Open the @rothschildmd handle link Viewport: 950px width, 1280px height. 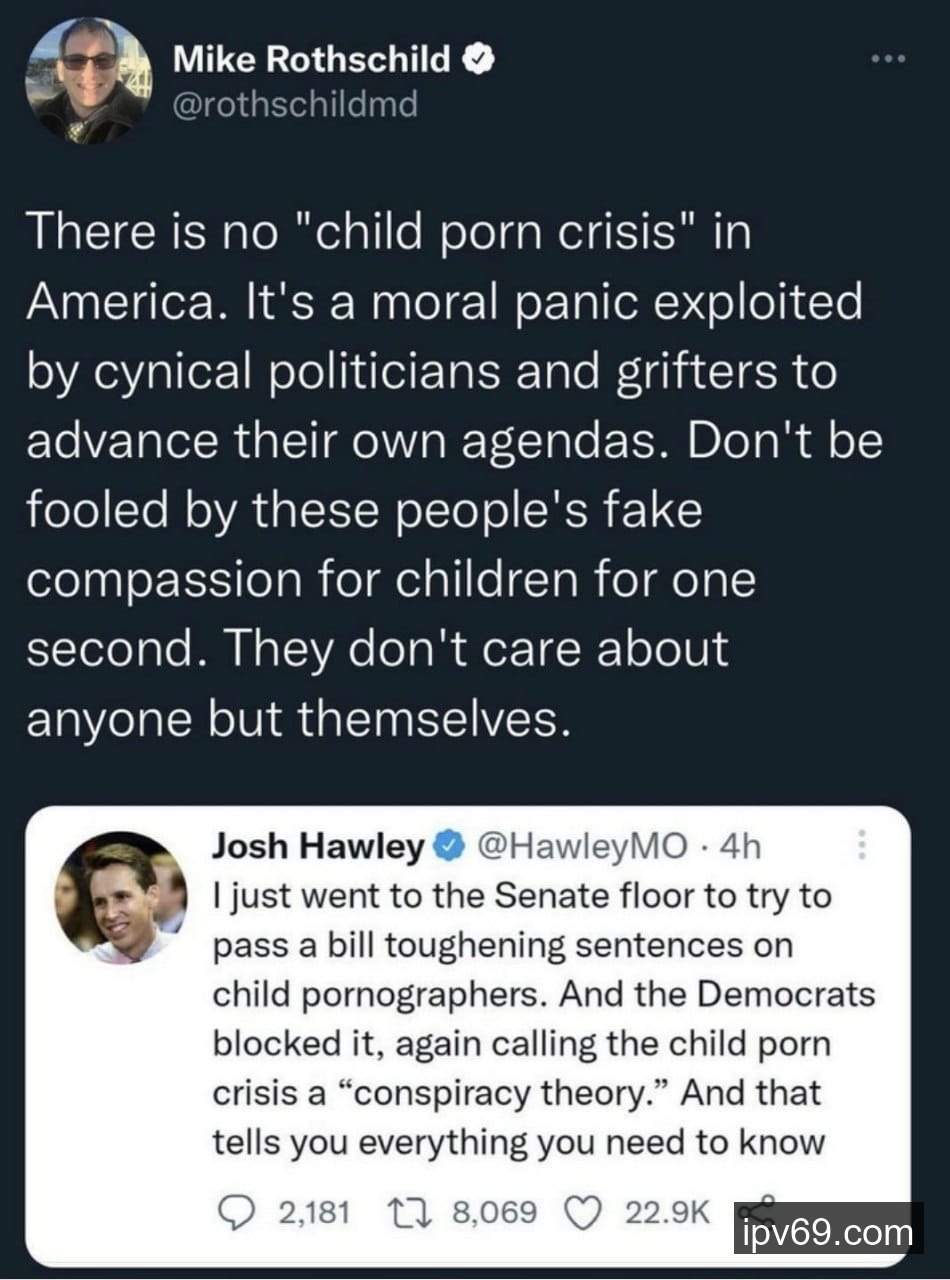coord(296,104)
